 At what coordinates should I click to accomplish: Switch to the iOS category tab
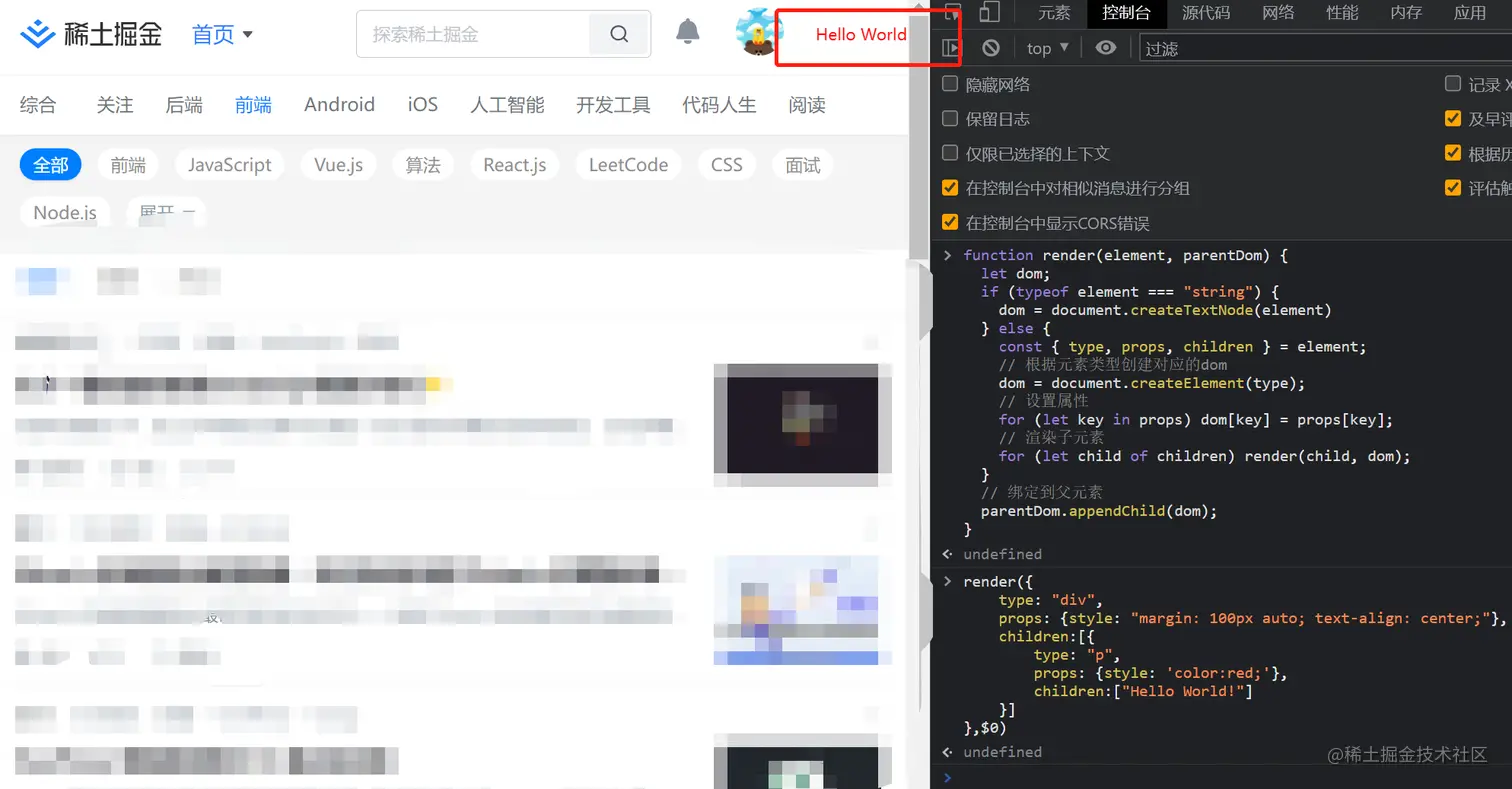(423, 105)
